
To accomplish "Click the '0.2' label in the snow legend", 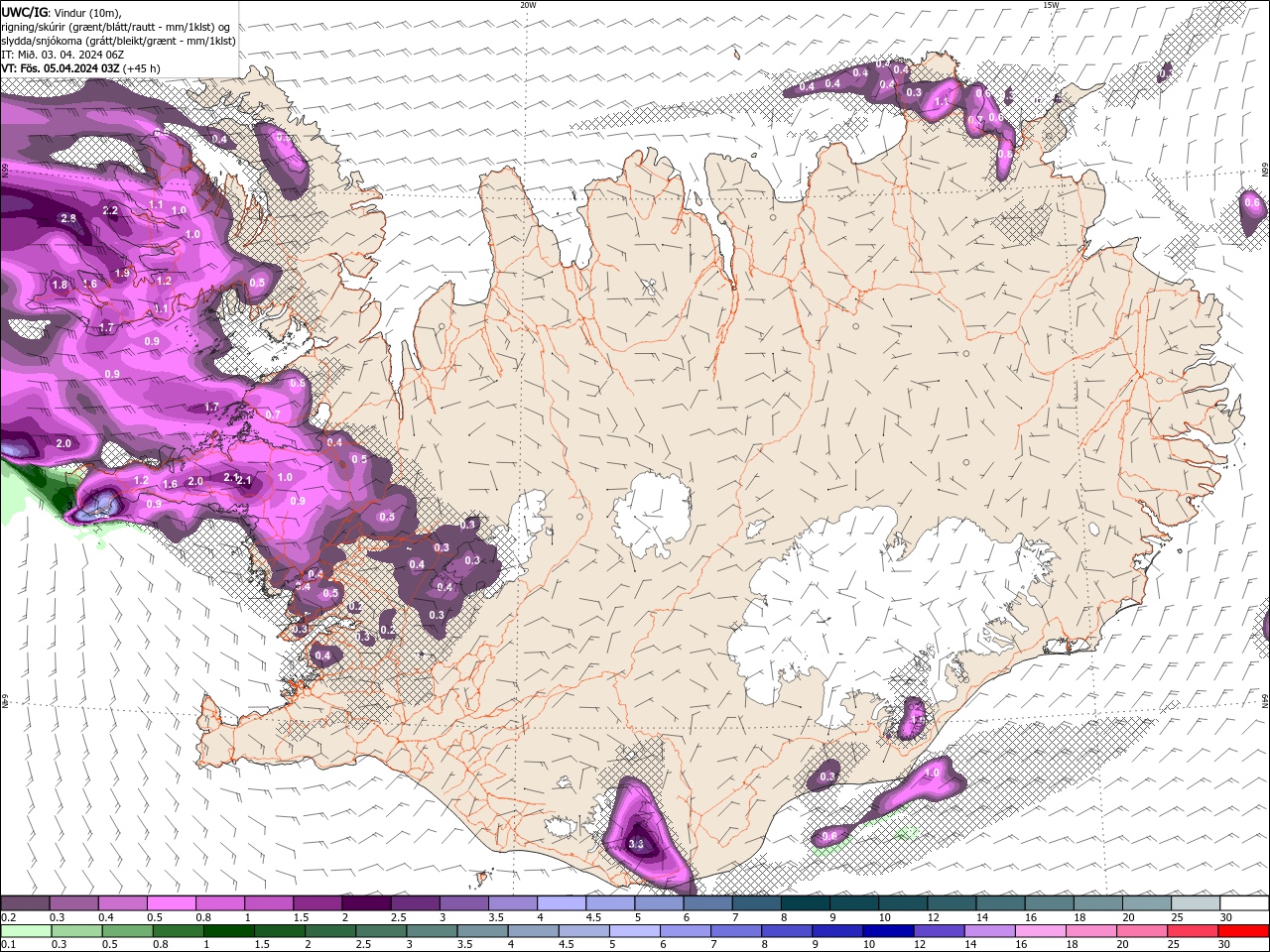I will click(x=8, y=917).
